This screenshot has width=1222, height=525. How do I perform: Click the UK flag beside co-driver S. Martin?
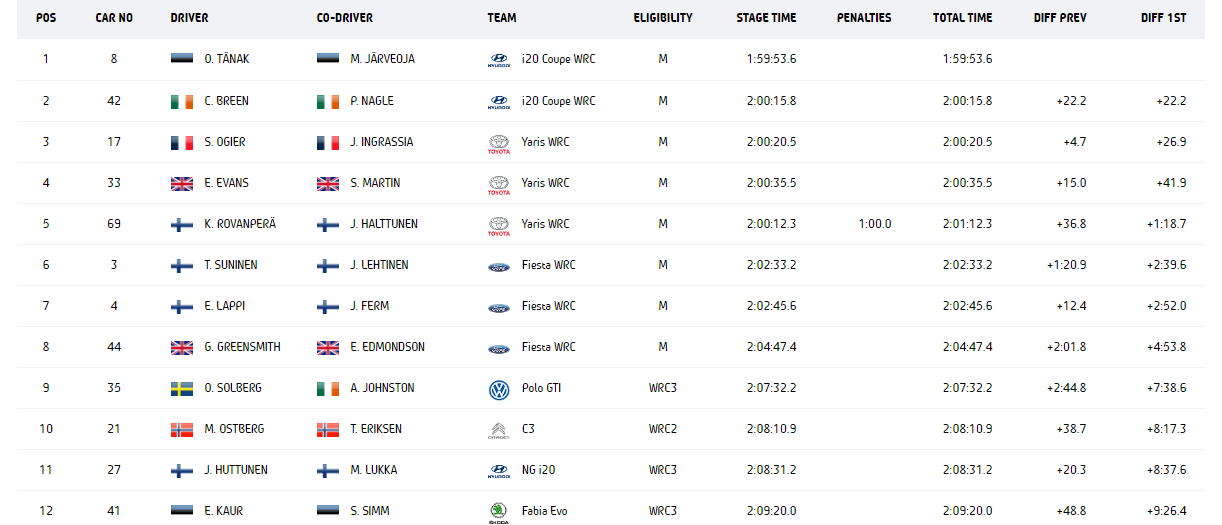click(x=328, y=183)
